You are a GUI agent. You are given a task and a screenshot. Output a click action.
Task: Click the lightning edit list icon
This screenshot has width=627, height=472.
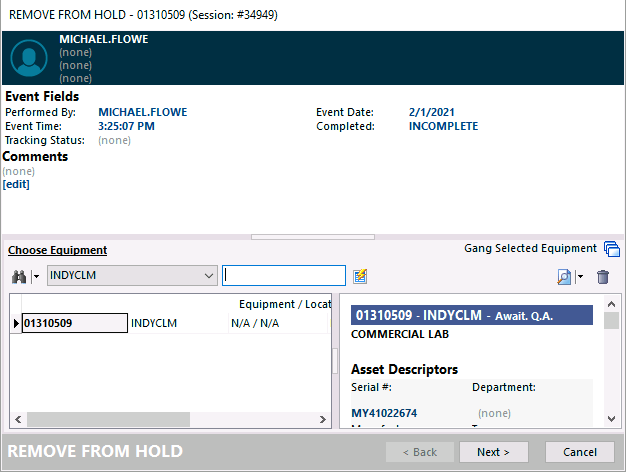pos(360,276)
